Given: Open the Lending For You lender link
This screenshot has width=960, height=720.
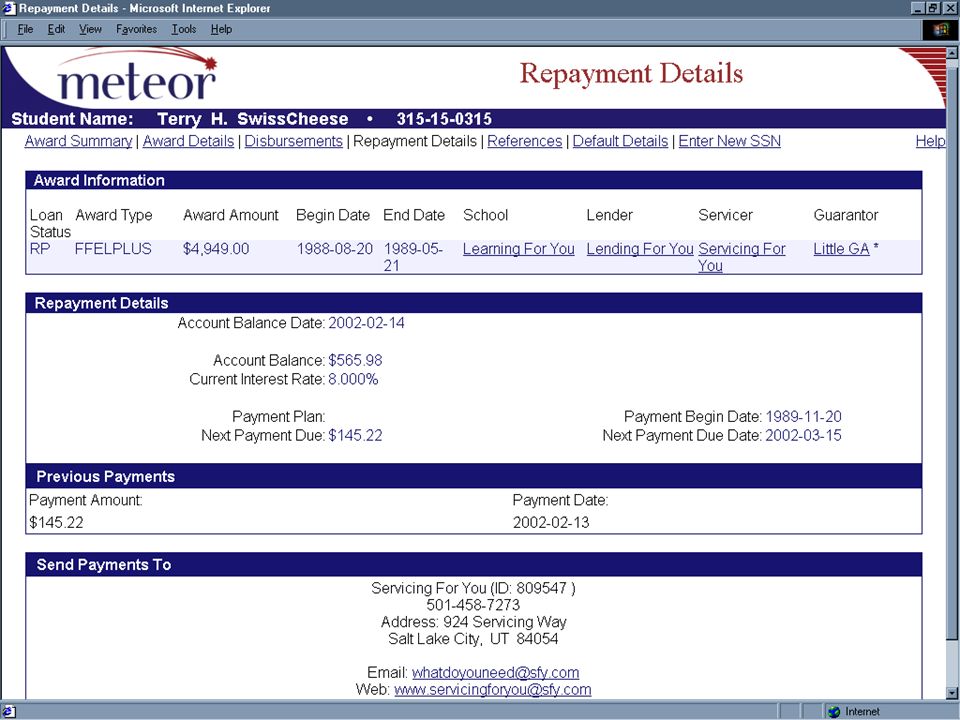Looking at the screenshot, I should point(640,249).
